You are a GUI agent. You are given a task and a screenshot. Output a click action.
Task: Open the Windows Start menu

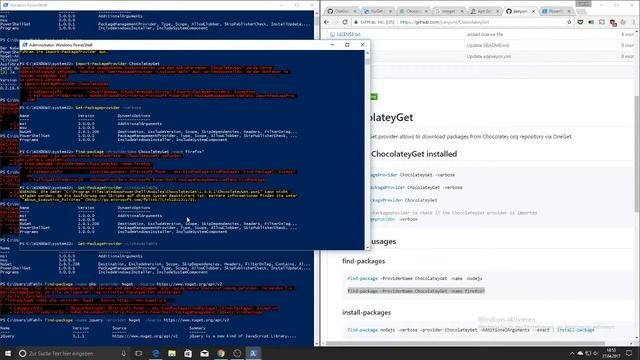(x=8, y=353)
